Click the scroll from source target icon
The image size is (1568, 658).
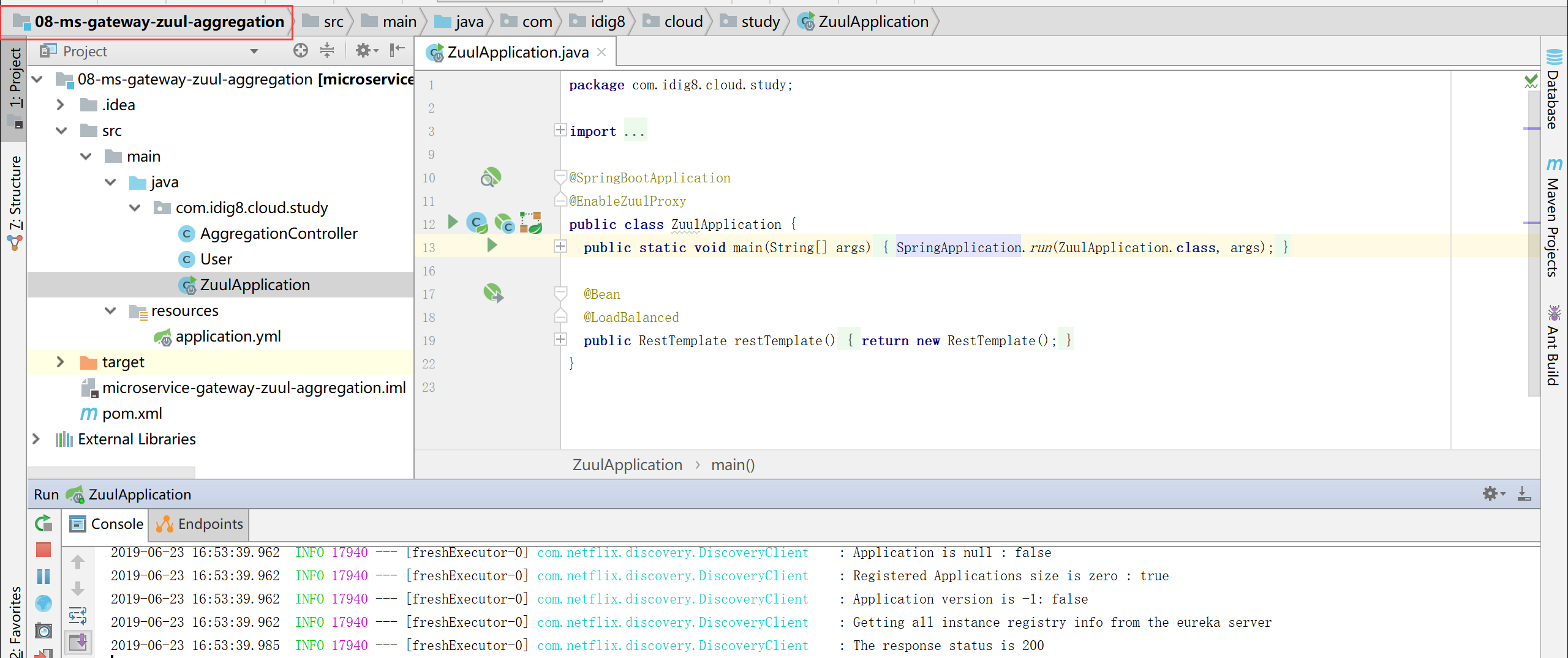(x=300, y=51)
